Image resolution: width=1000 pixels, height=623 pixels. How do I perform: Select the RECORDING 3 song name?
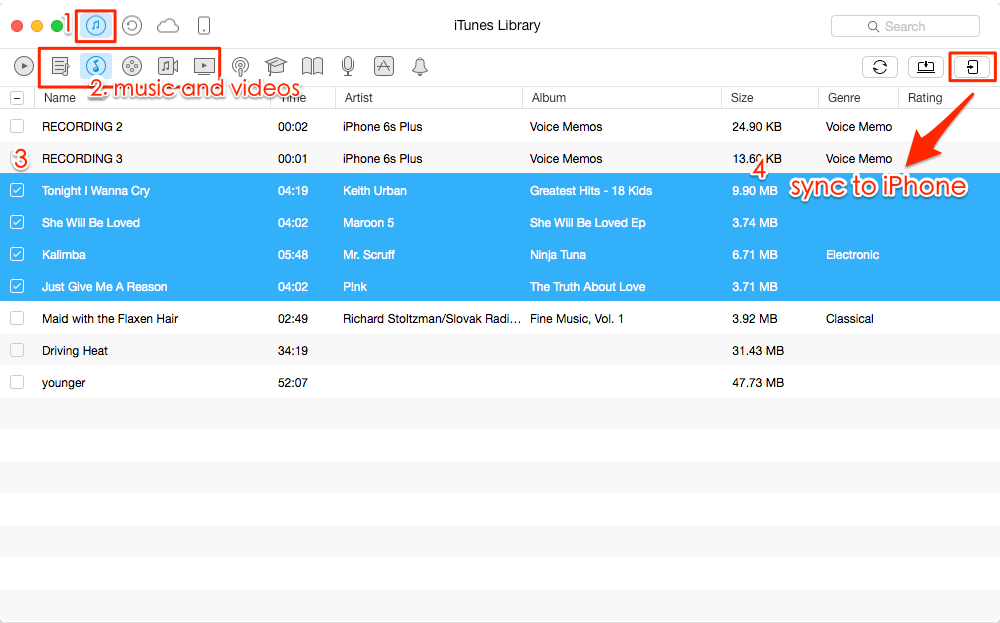pyautogui.click(x=82, y=159)
